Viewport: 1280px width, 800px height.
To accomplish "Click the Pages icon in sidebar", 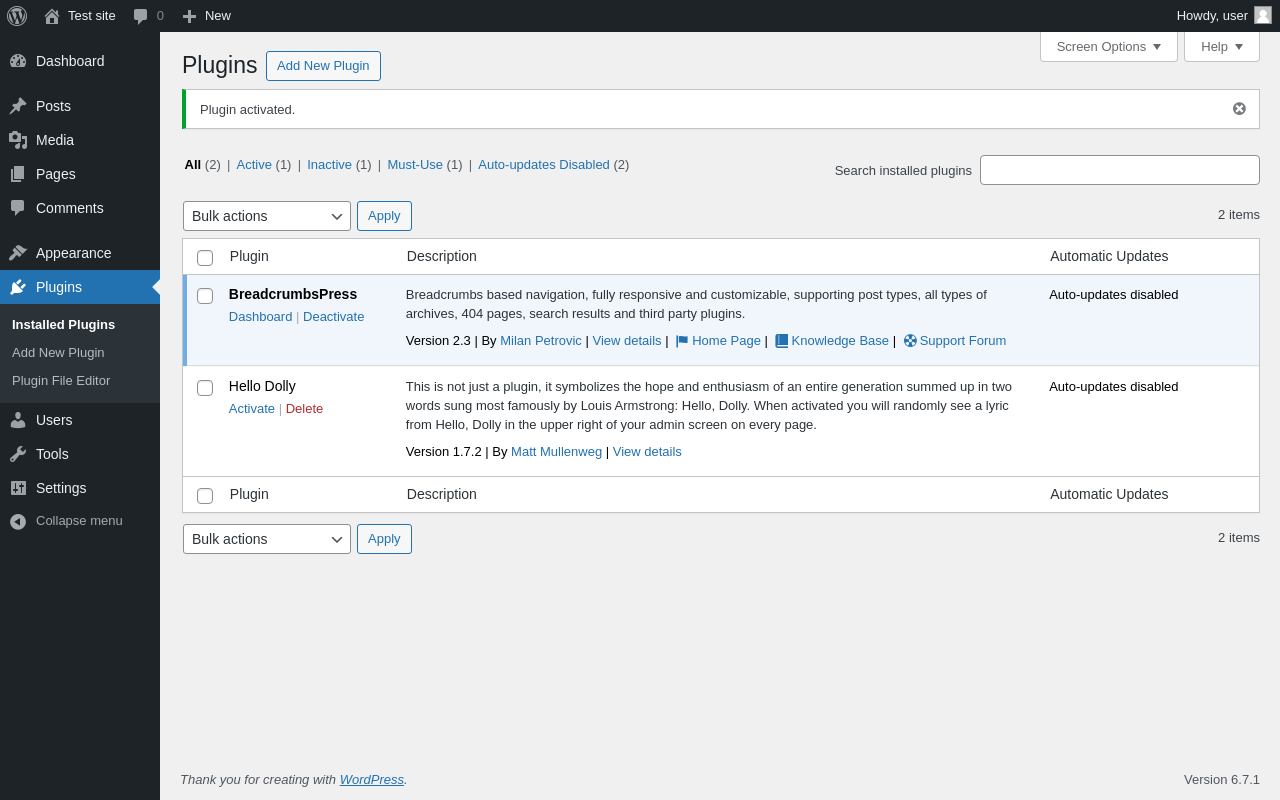I will pos(18,174).
